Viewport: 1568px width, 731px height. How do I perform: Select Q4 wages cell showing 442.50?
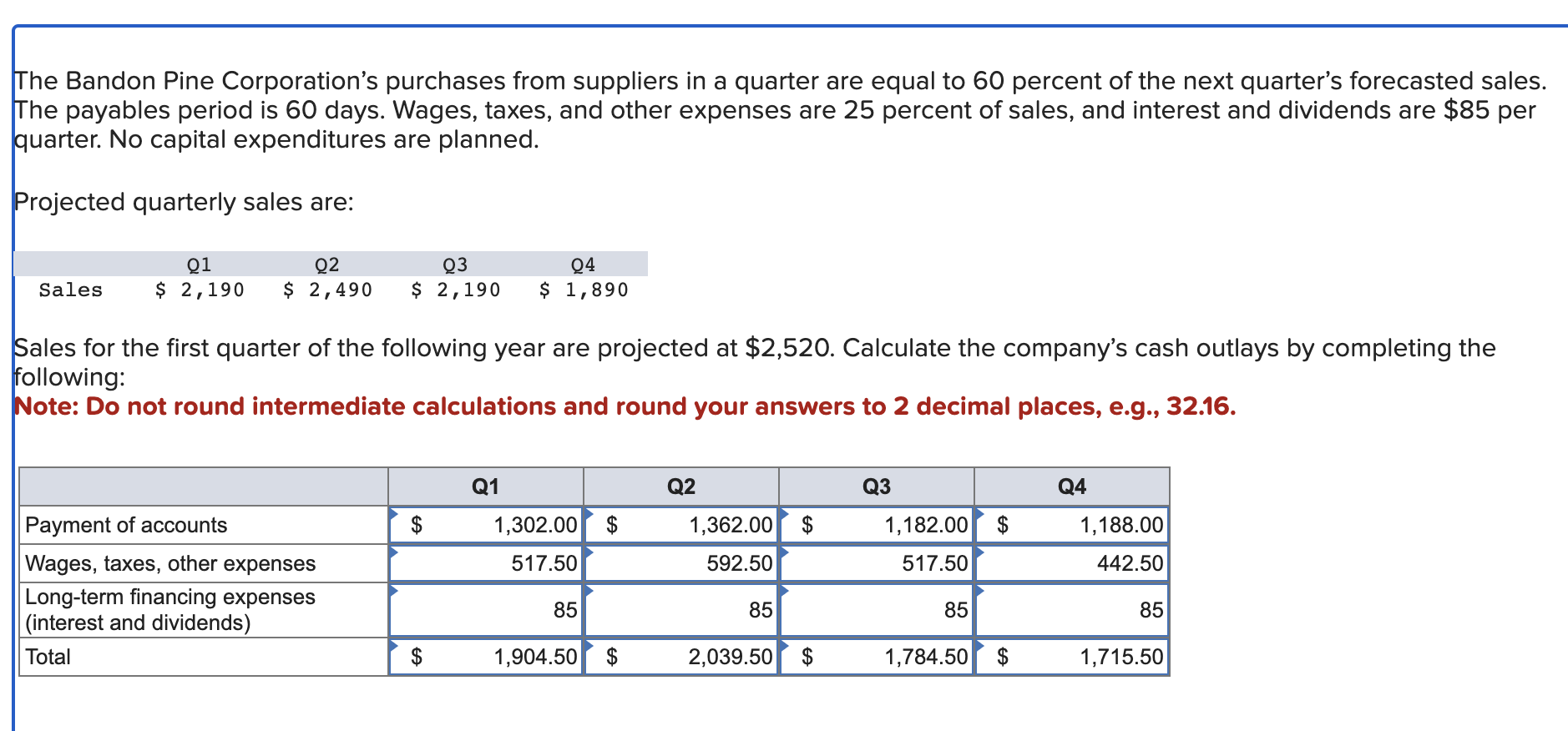tap(1072, 563)
